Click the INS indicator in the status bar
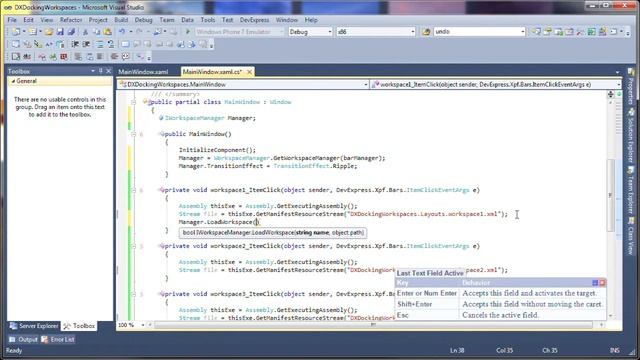 pyautogui.click(x=614, y=351)
